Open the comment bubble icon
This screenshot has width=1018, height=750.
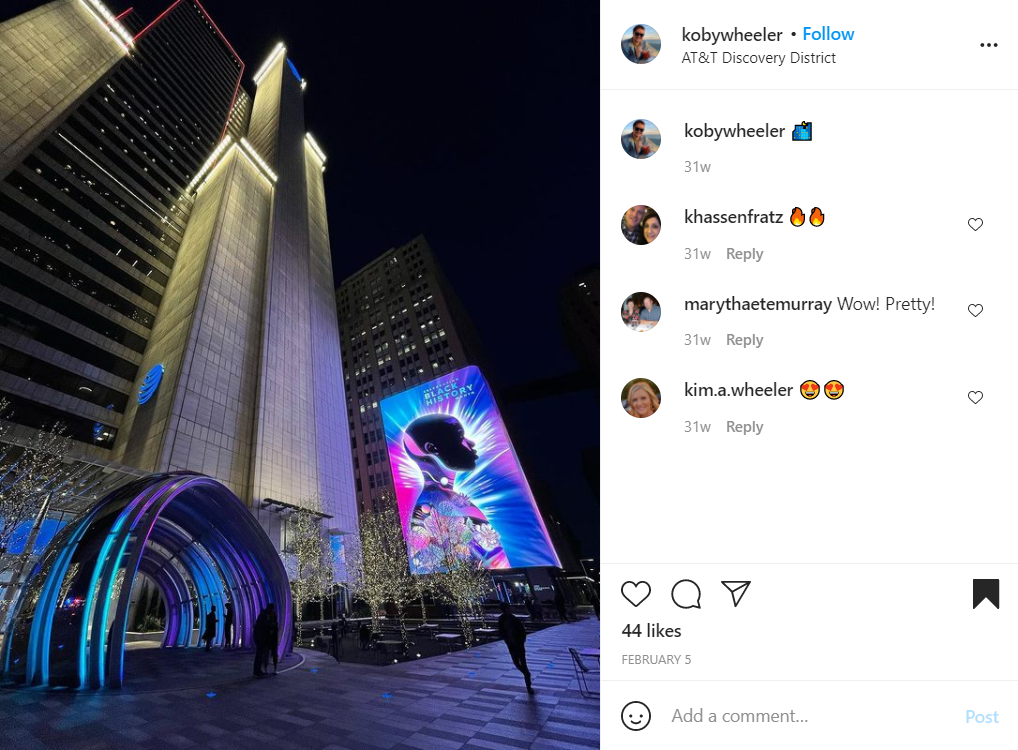pyautogui.click(x=686, y=594)
